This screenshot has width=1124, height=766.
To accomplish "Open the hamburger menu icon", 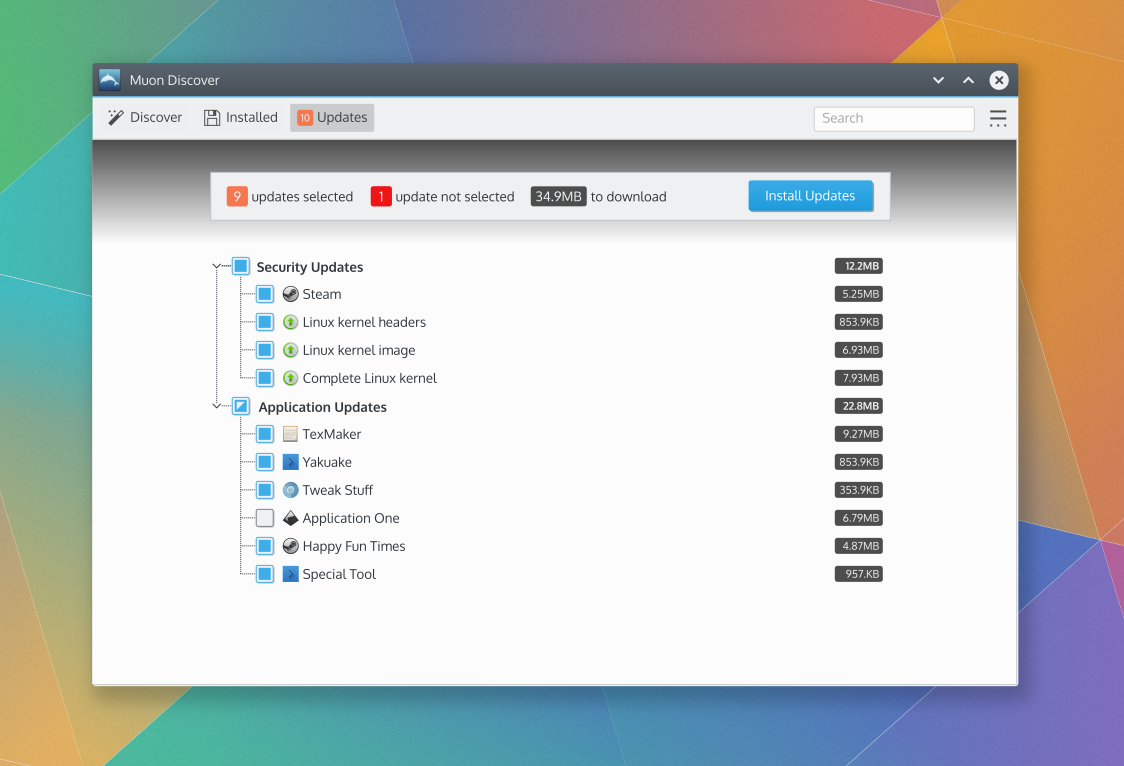I will point(997,118).
